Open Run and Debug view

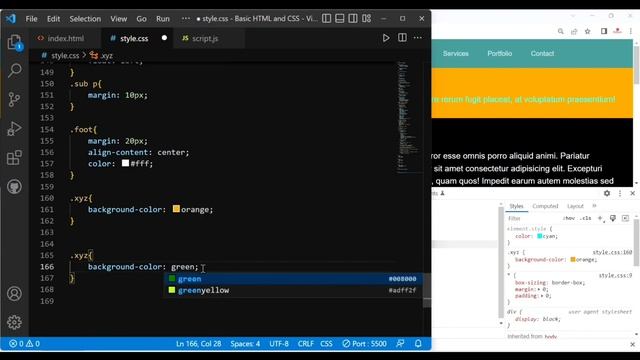14,129
